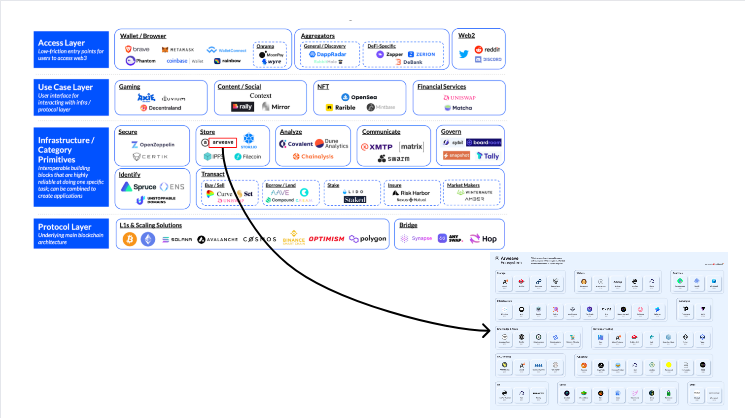This screenshot has height=418, width=745.
Task: Select the Solana logo
Action: [177, 239]
